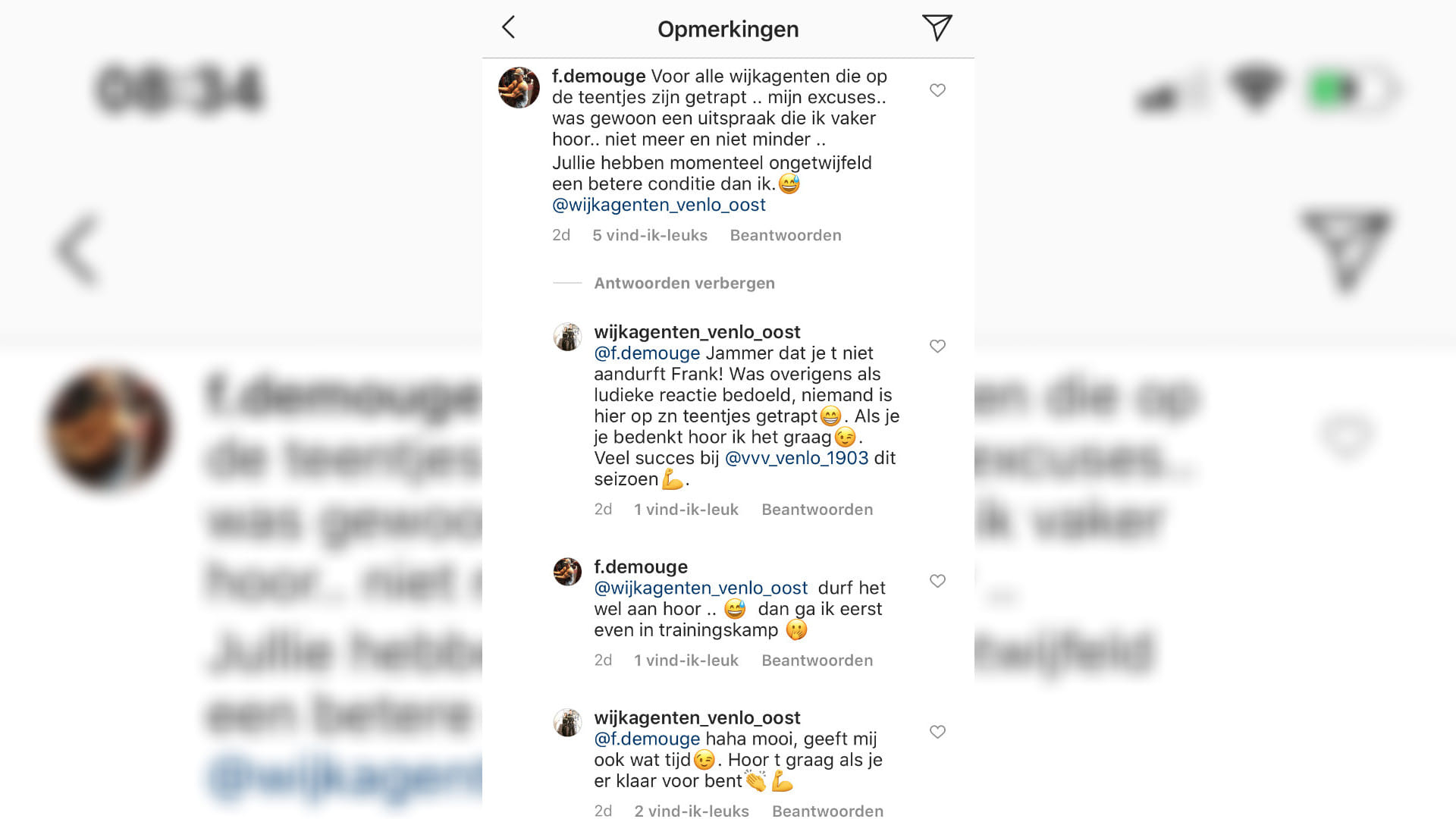Viewport: 1456px width, 819px height.
Task: Open f.demouge avatar on trainingskamp reply
Action: point(567,572)
